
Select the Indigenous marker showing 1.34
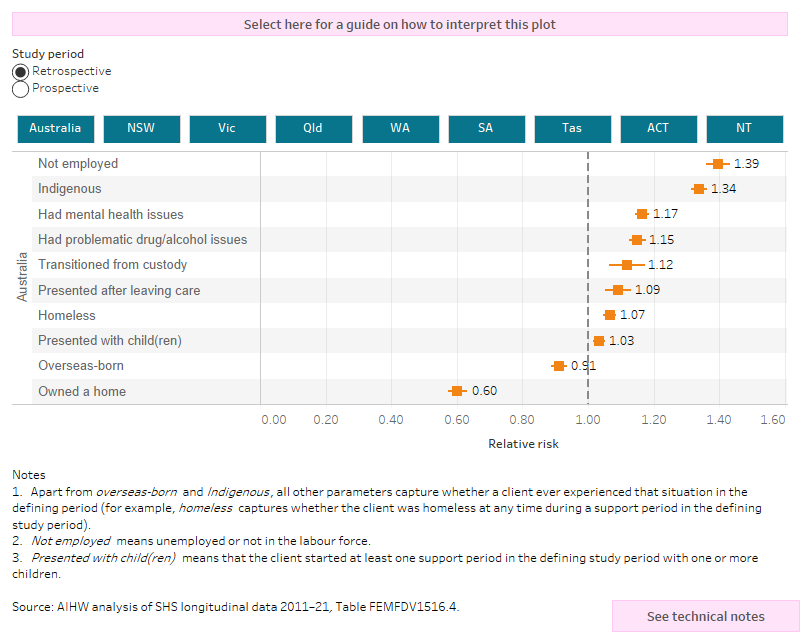701,188
